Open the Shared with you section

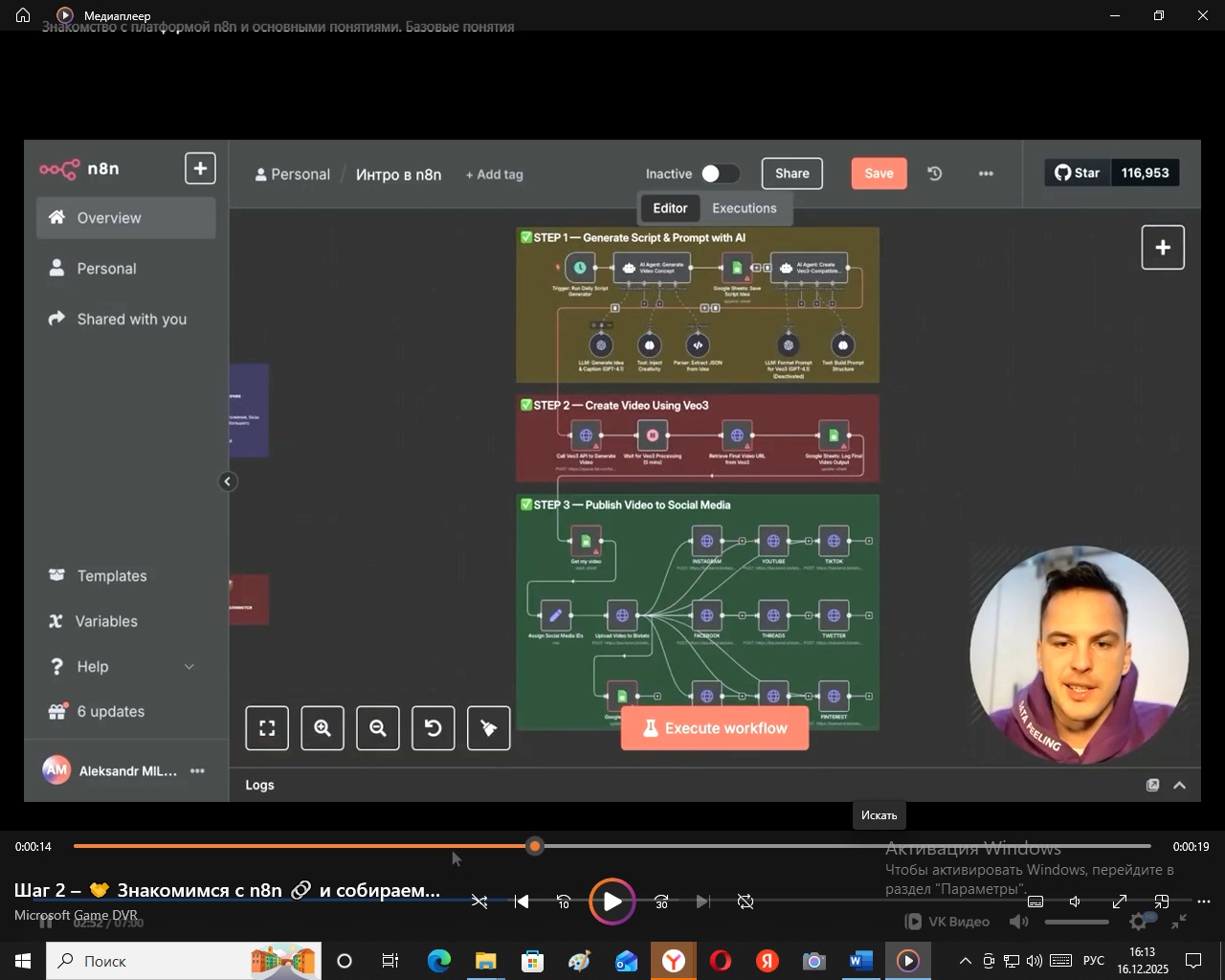125,320
